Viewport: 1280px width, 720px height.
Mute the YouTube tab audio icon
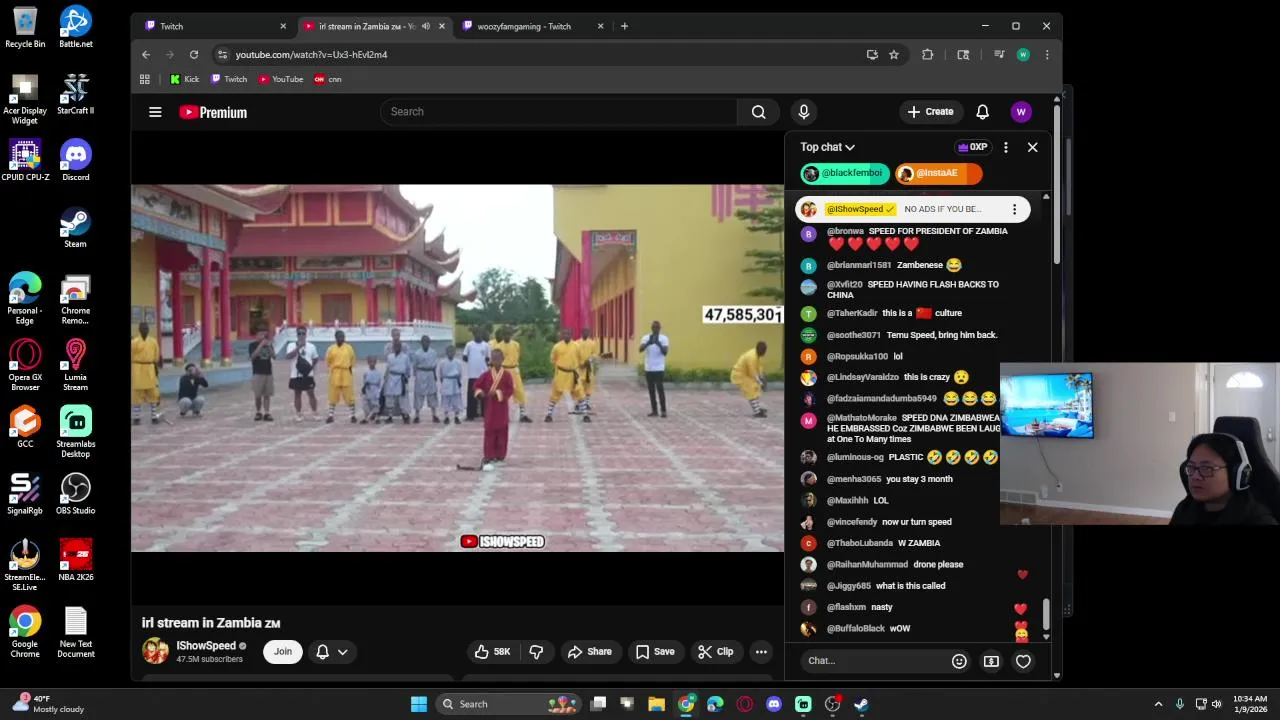[x=426, y=26]
